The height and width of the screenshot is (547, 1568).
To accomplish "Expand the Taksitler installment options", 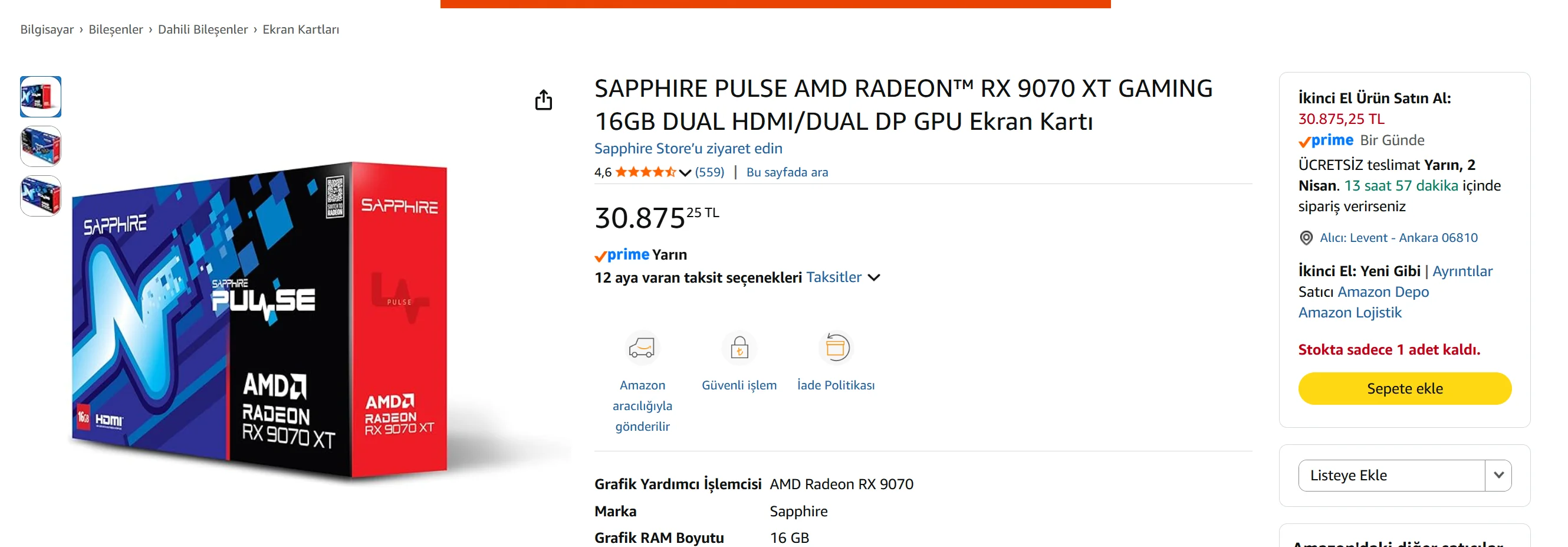I will point(843,278).
